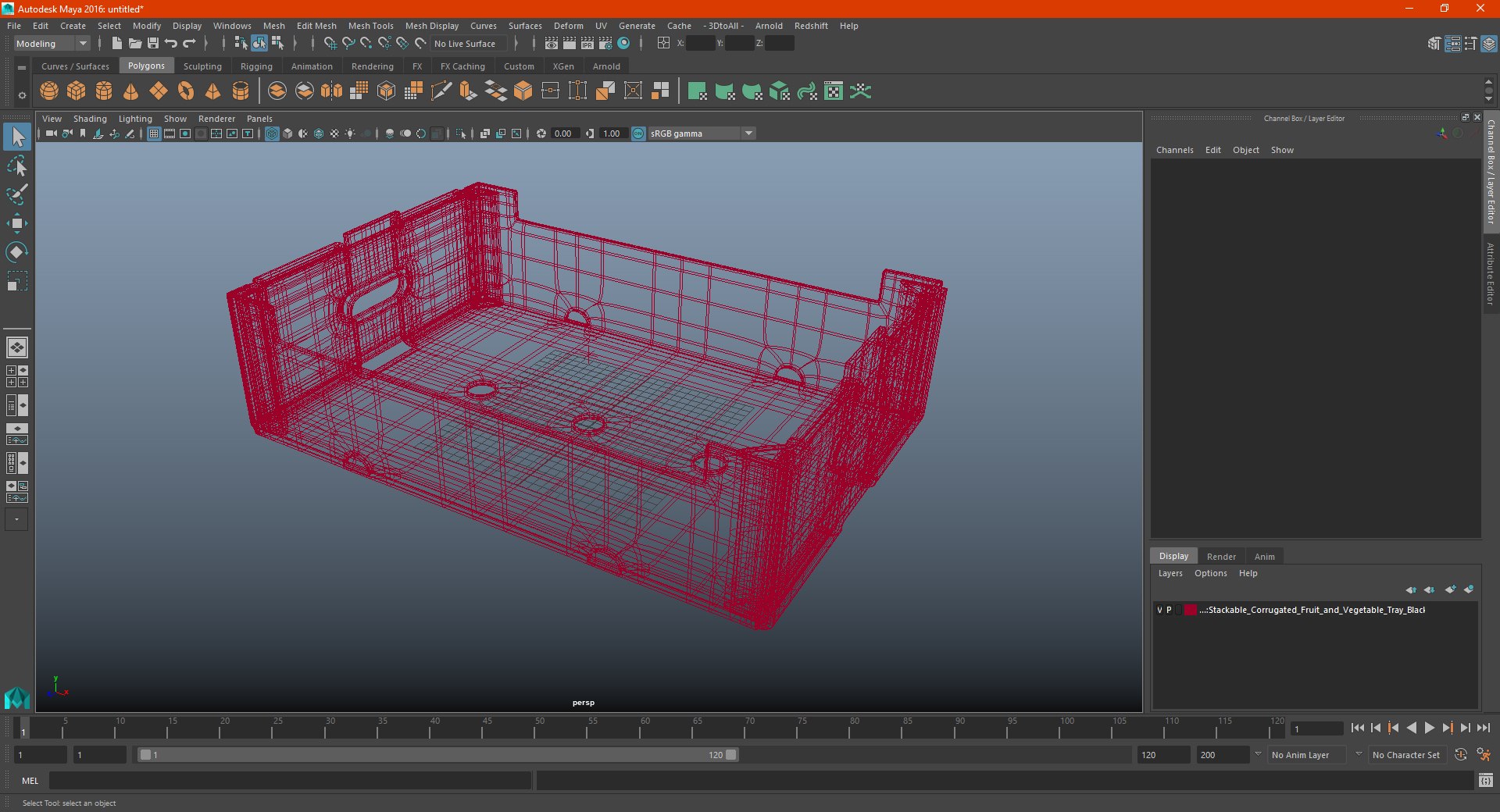The image size is (1500, 812).
Task: Open the Modeling menu set dropdown
Action: [x=52, y=44]
